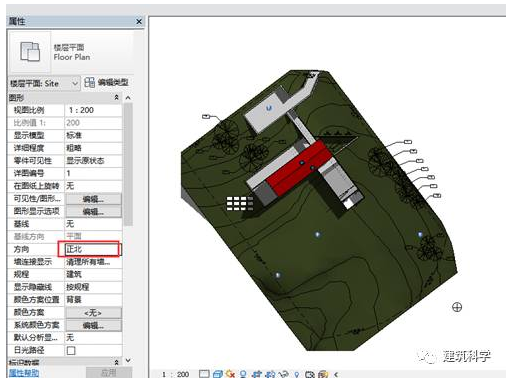Collapse the 图形 section with its double-chevron
Viewport: 513px width, 382px height.
116,97
